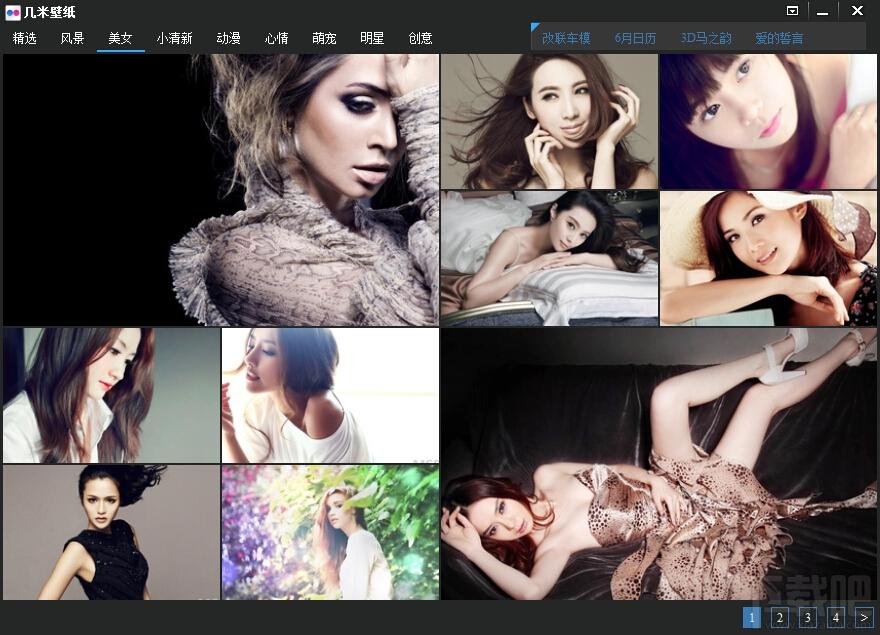Viewport: 880px width, 635px height.
Task: Select the woman in sun hat wallpaper
Action: pyautogui.click(x=768, y=258)
